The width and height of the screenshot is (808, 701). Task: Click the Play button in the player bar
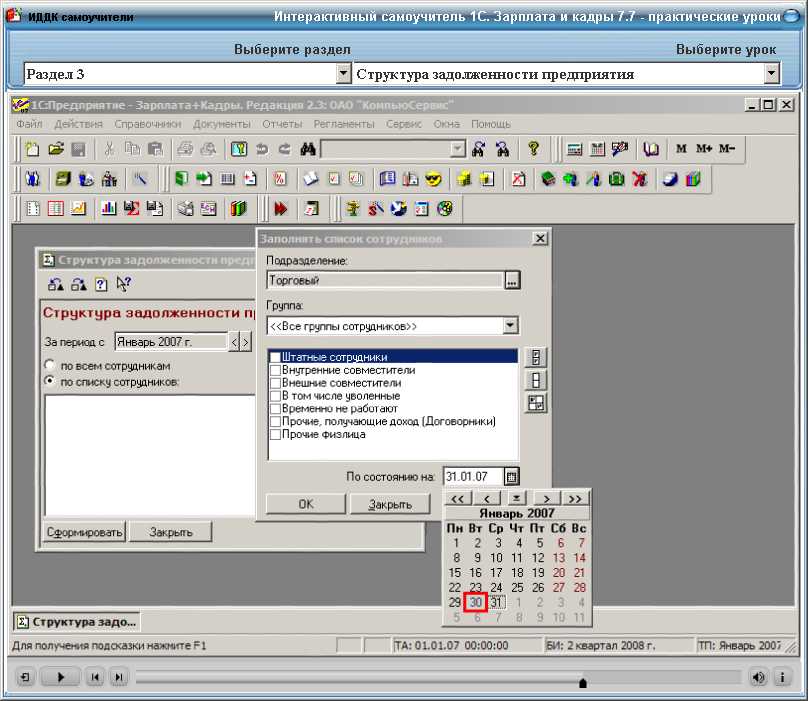(60, 677)
